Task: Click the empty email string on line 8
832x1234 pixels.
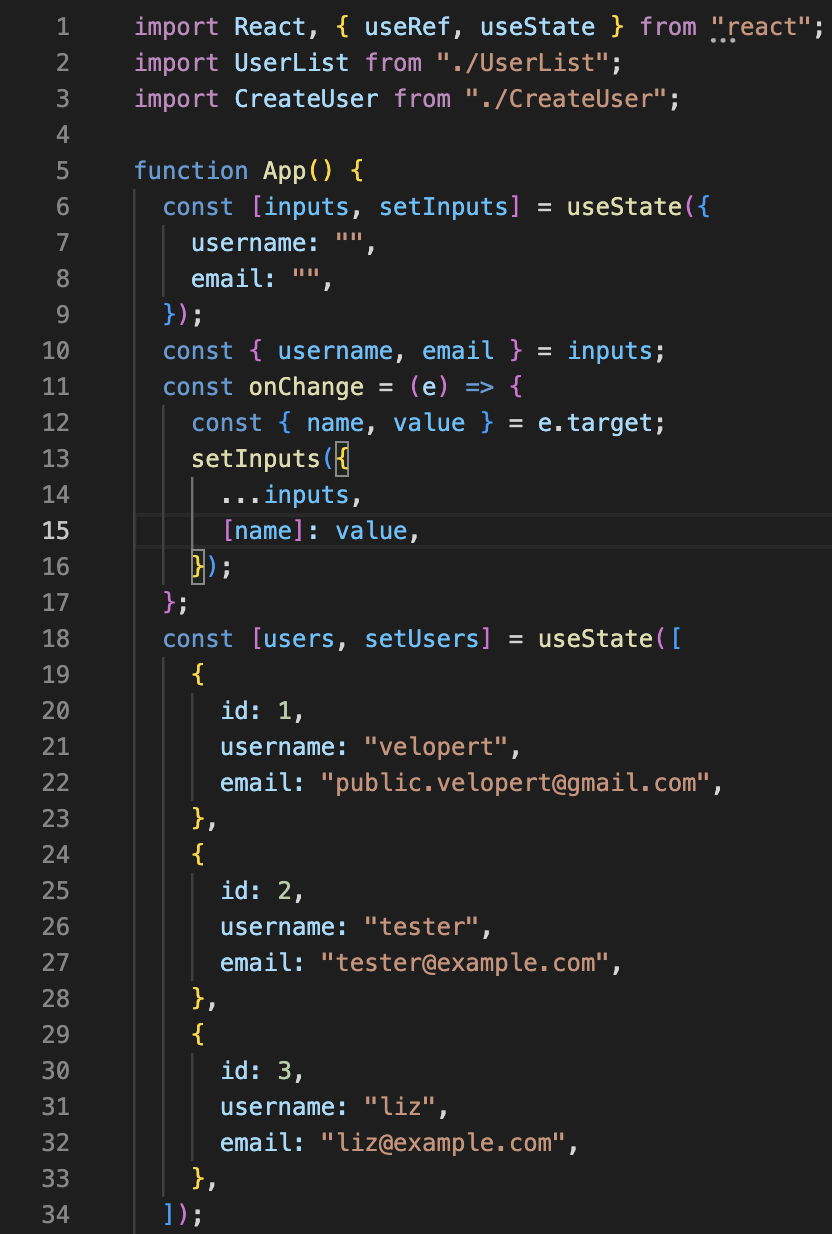Action: point(306,279)
